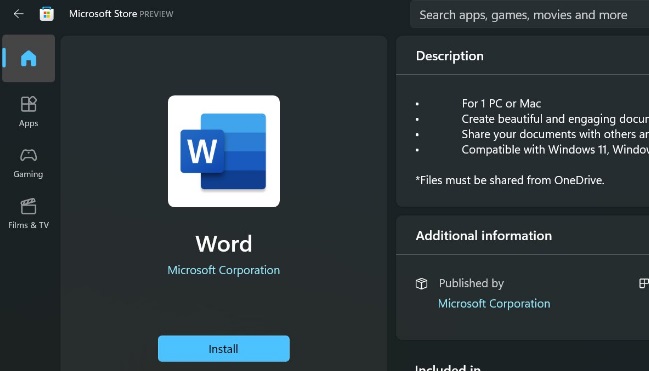The height and width of the screenshot is (371, 649).
Task: Open Microsoft Corporation link under Published by
Action: 494,304
